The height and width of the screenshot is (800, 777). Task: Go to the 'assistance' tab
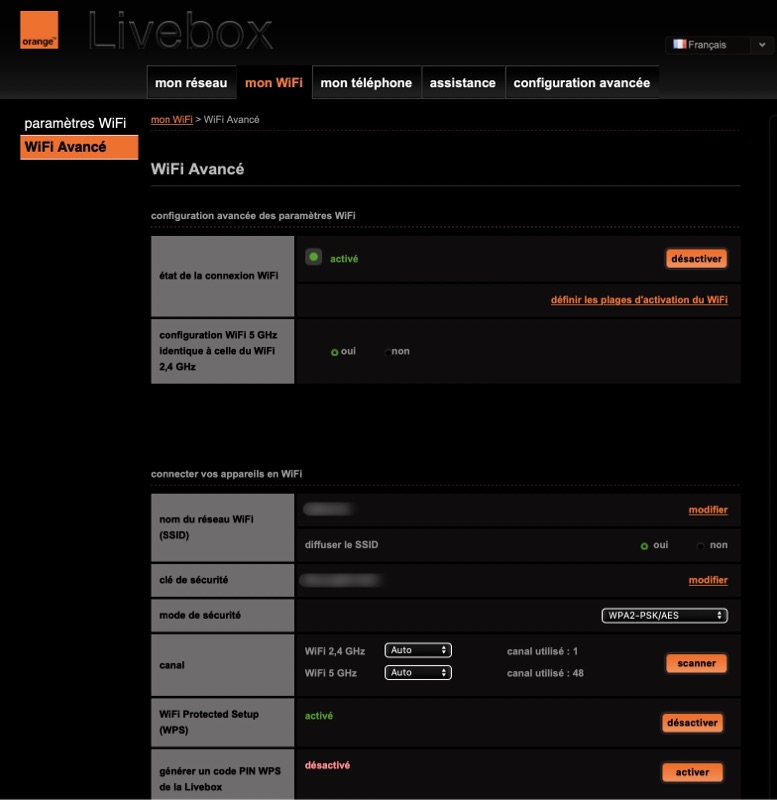point(462,83)
